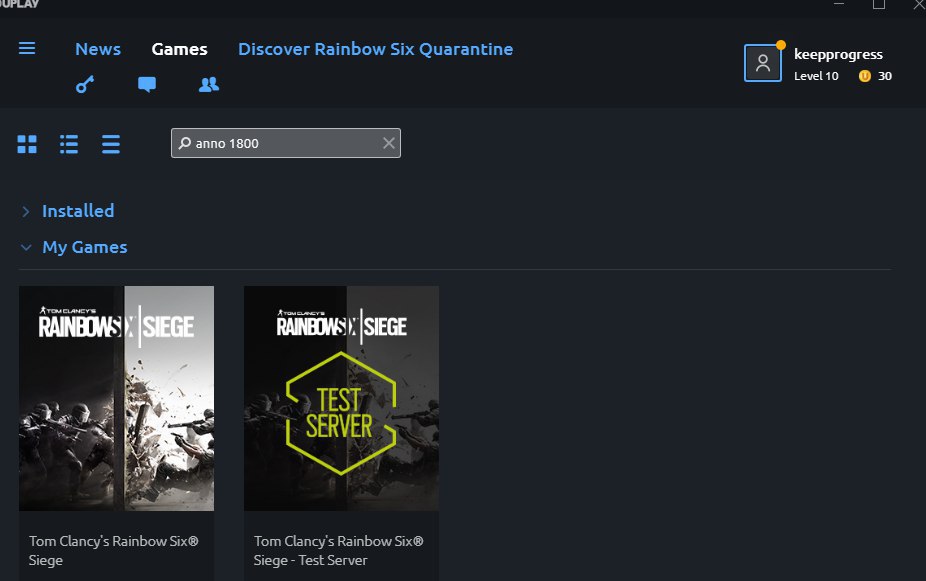Screen dimensions: 926x581
Task: Click the keepprogress username
Action: 838,54
